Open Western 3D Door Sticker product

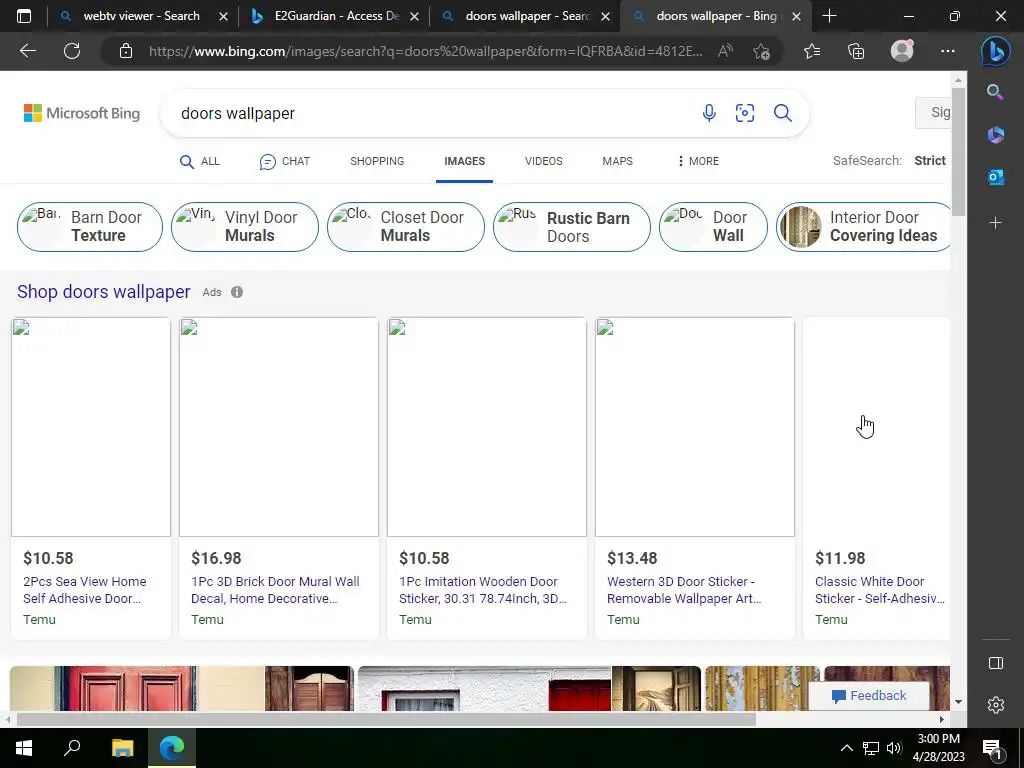coord(695,478)
